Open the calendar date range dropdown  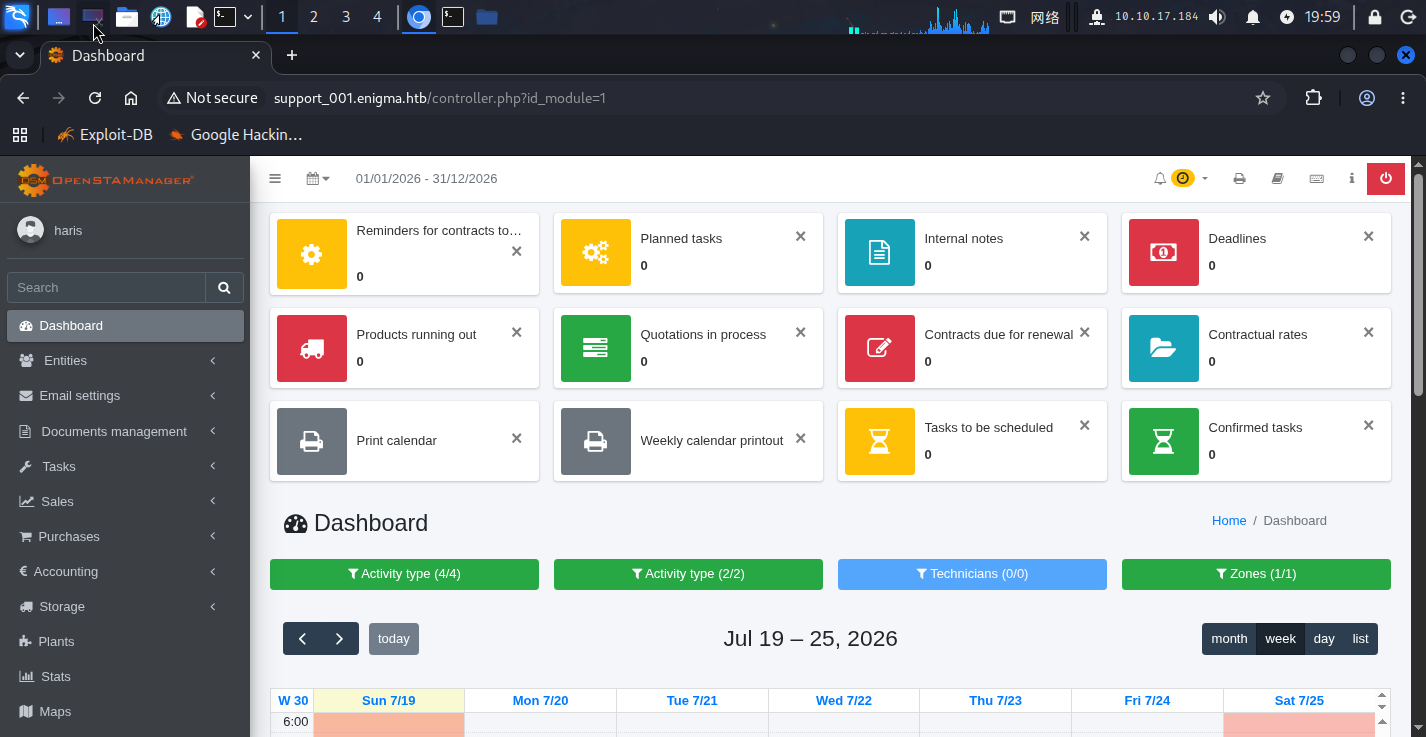click(x=318, y=178)
